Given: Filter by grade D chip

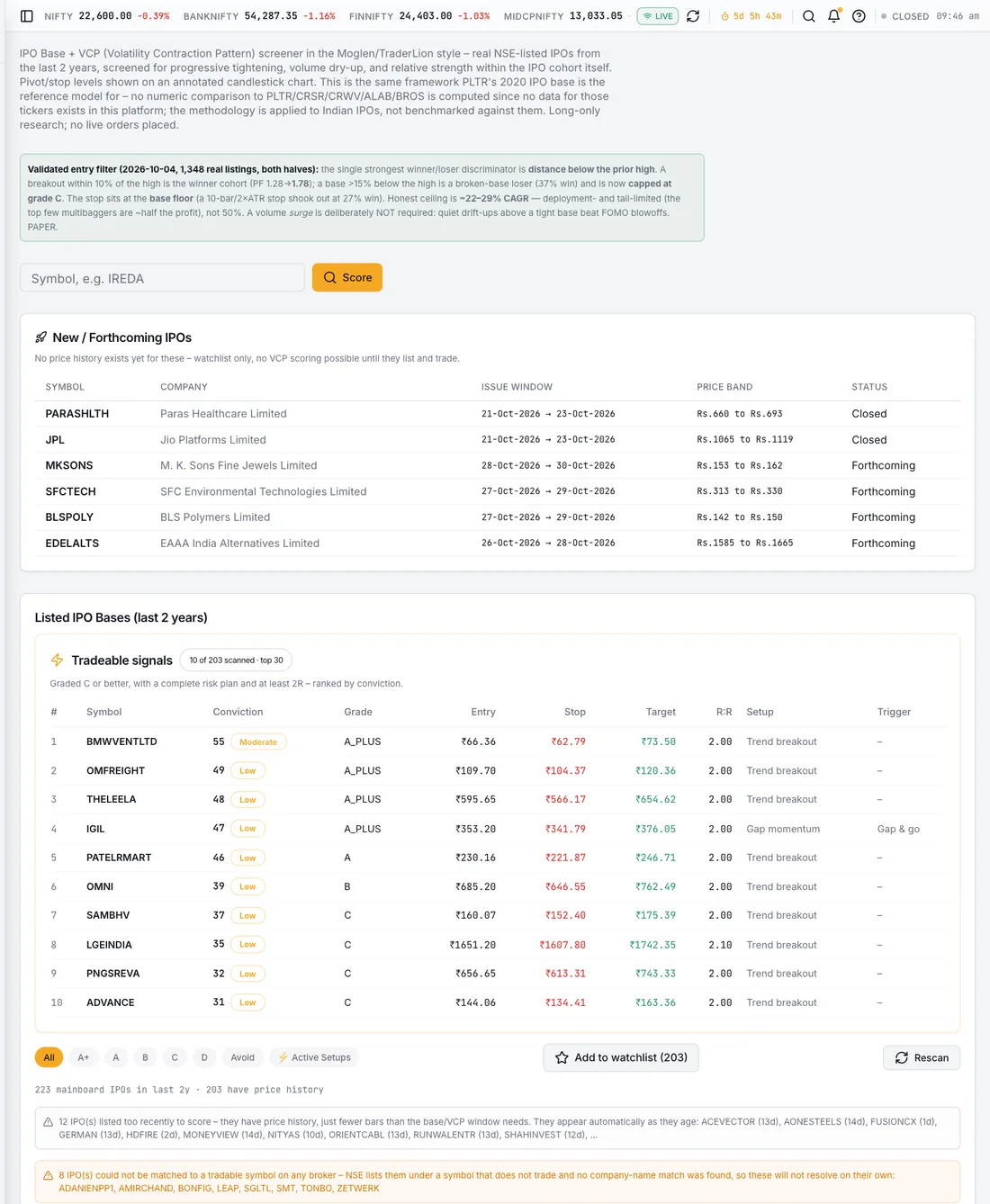Looking at the screenshot, I should (204, 1057).
